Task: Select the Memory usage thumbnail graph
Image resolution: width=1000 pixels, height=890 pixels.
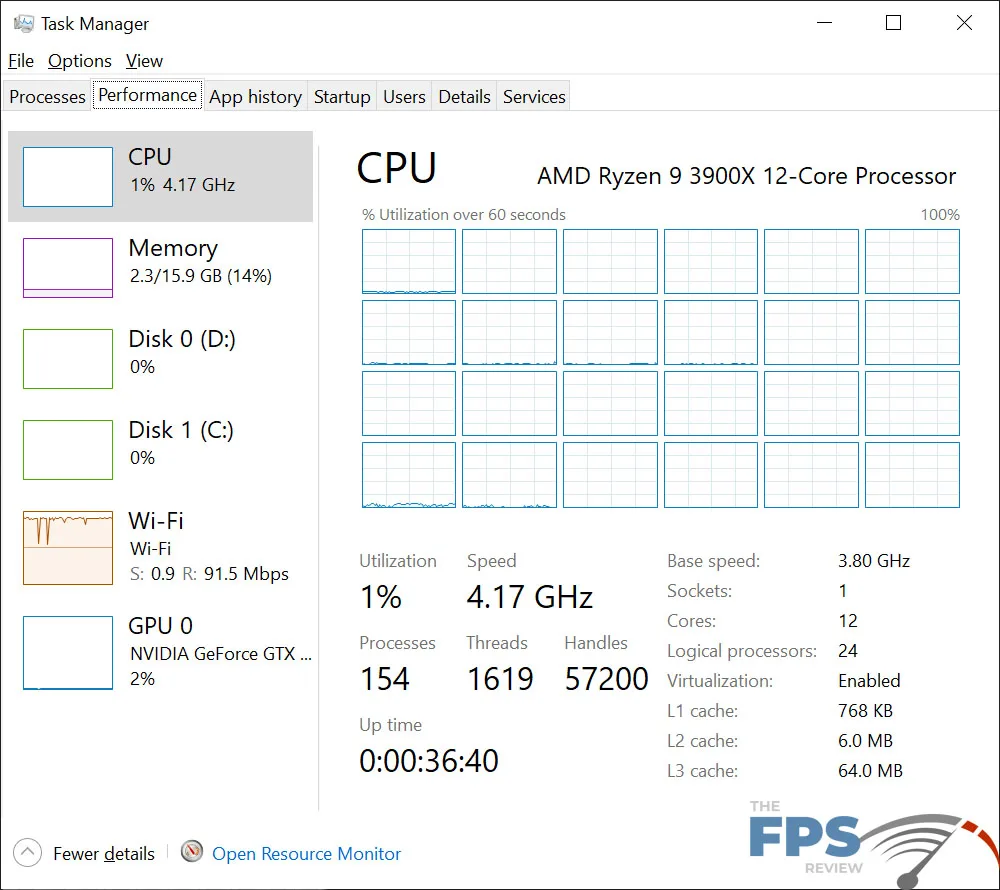Action: (68, 268)
